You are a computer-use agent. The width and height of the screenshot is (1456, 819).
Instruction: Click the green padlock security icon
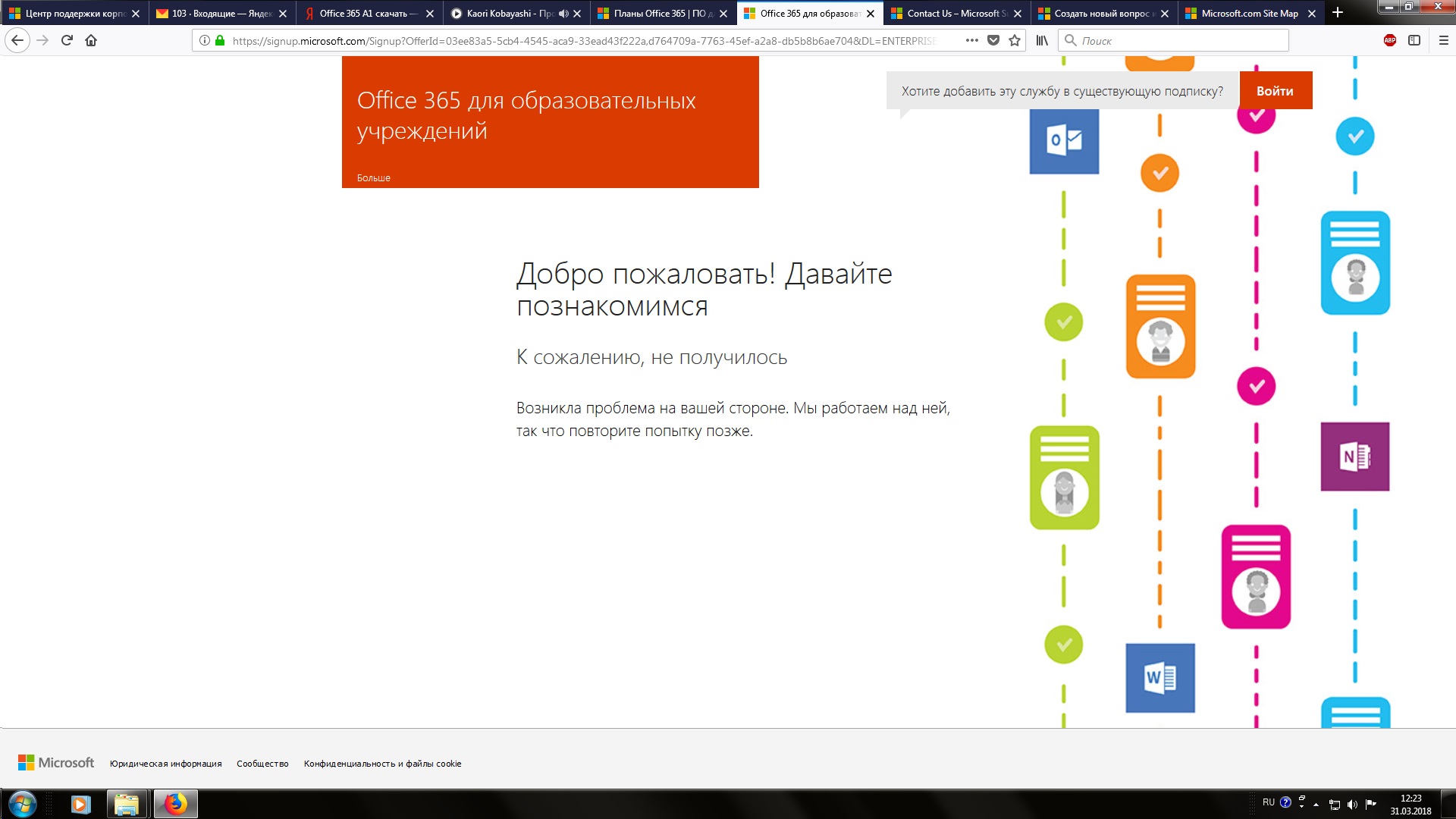click(x=220, y=40)
